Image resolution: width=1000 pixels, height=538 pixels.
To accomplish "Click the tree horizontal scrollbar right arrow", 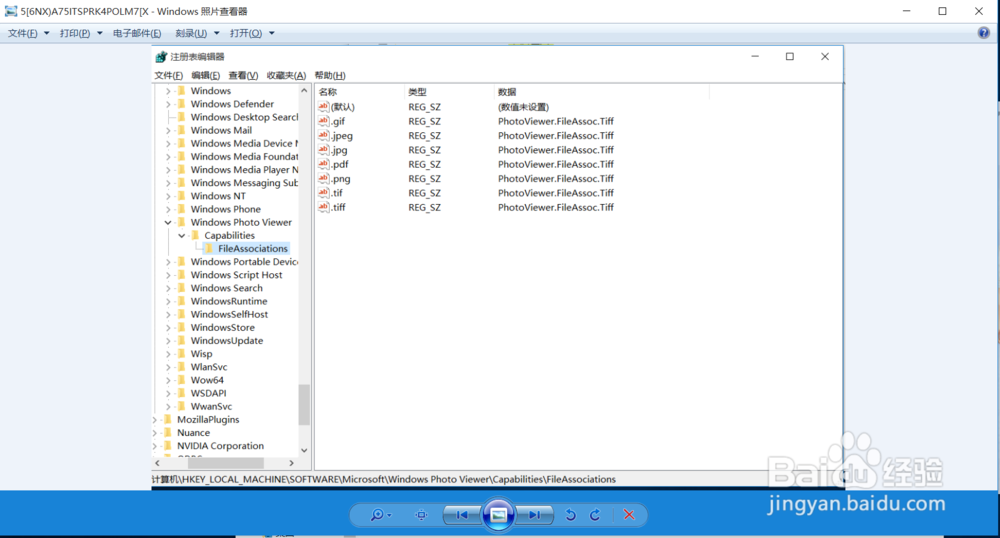I will click(x=291, y=463).
